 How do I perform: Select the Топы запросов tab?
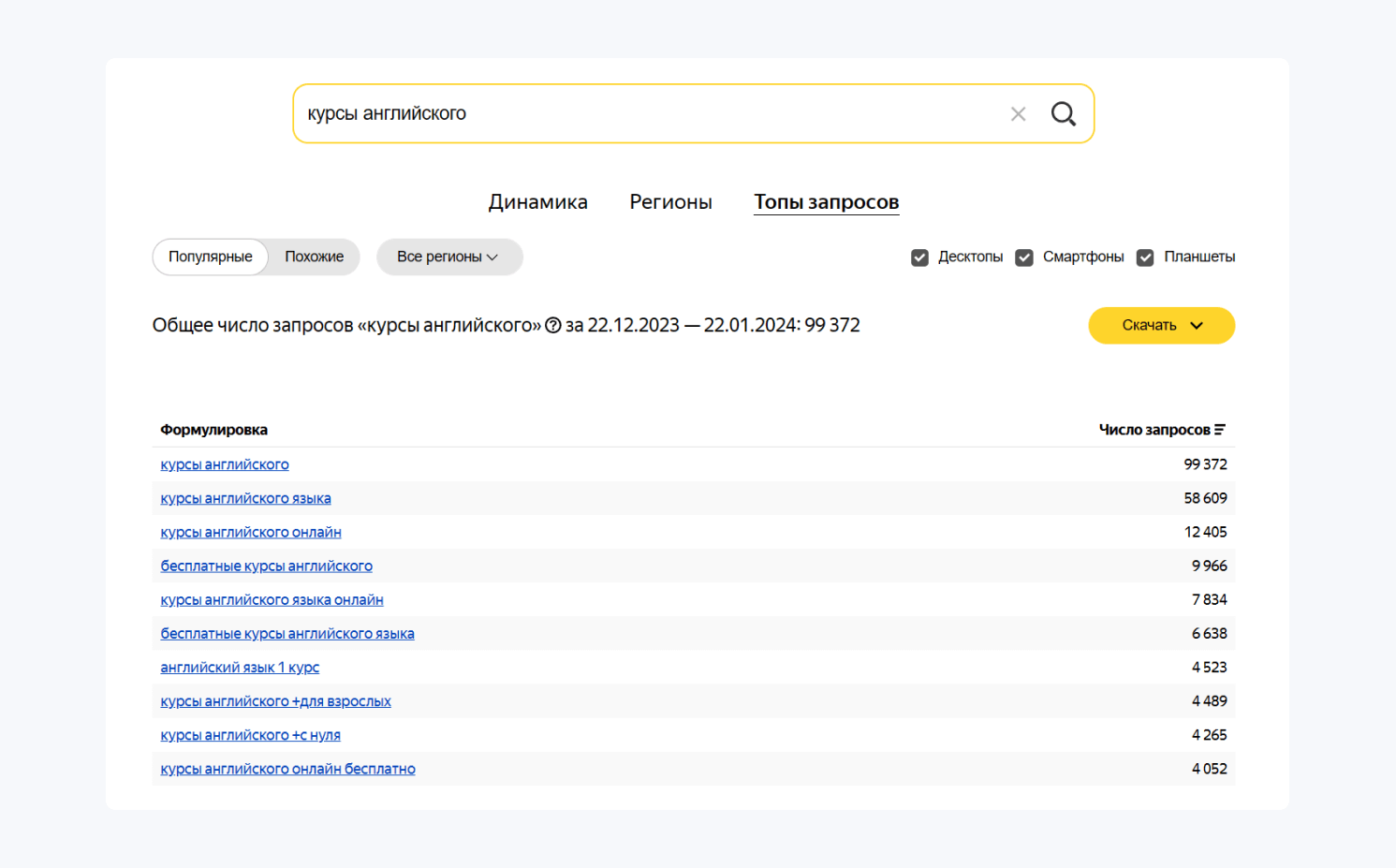827,202
